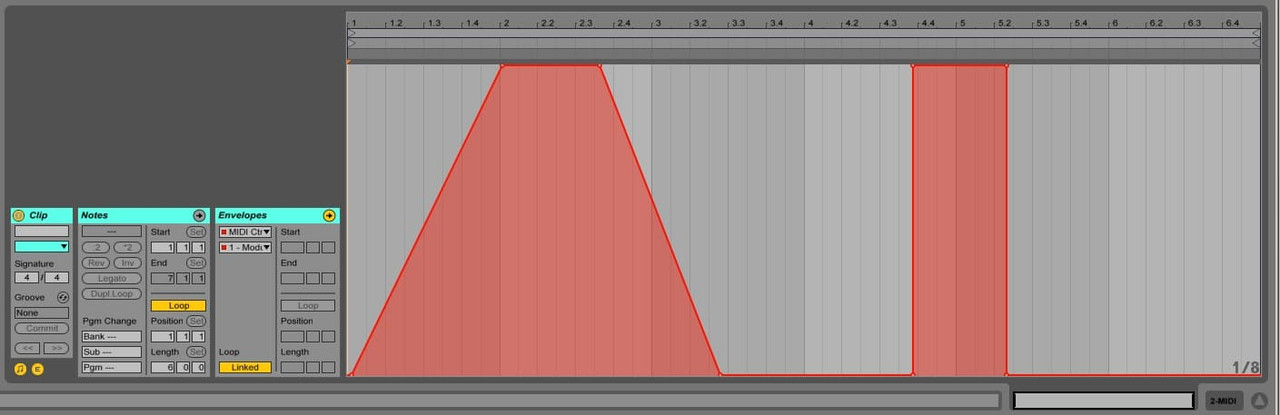The height and width of the screenshot is (415, 1280).
Task: Nudge the clip forward with >> button
Action: click(x=56, y=348)
